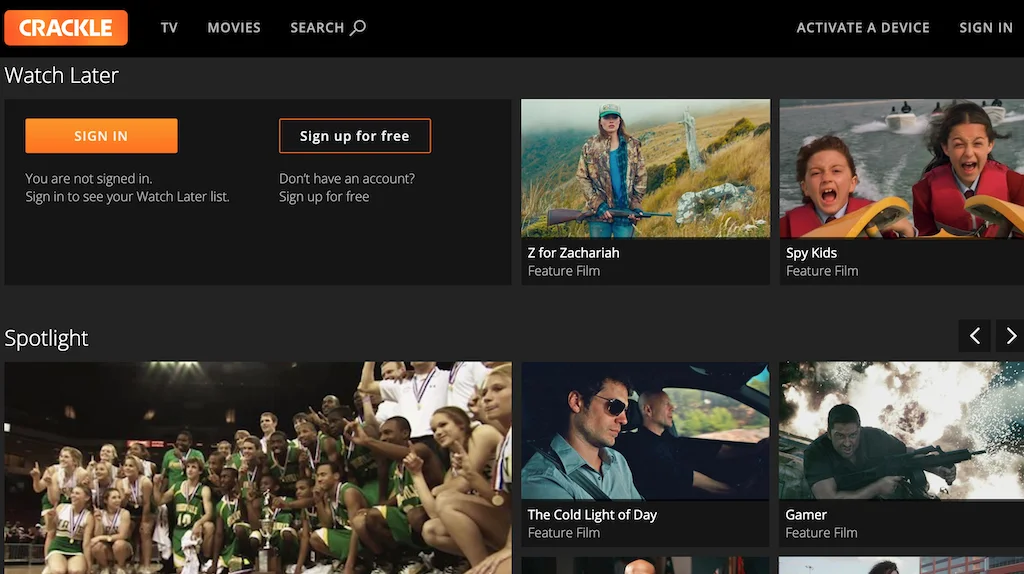The width and height of the screenshot is (1024, 574).
Task: Click the Spy Kids title text
Action: [811, 253]
